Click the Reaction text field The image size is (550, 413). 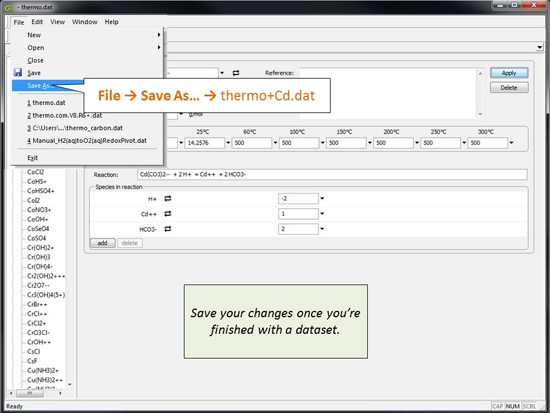(332, 174)
